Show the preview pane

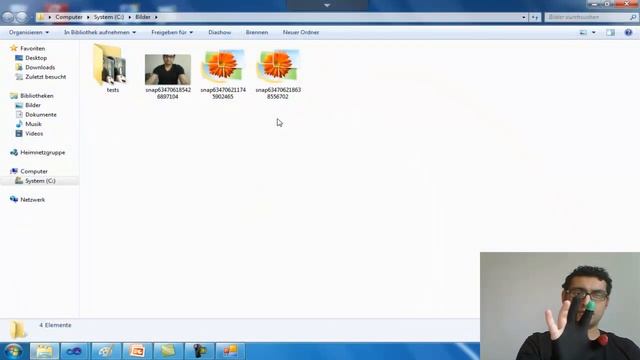[x=610, y=32]
